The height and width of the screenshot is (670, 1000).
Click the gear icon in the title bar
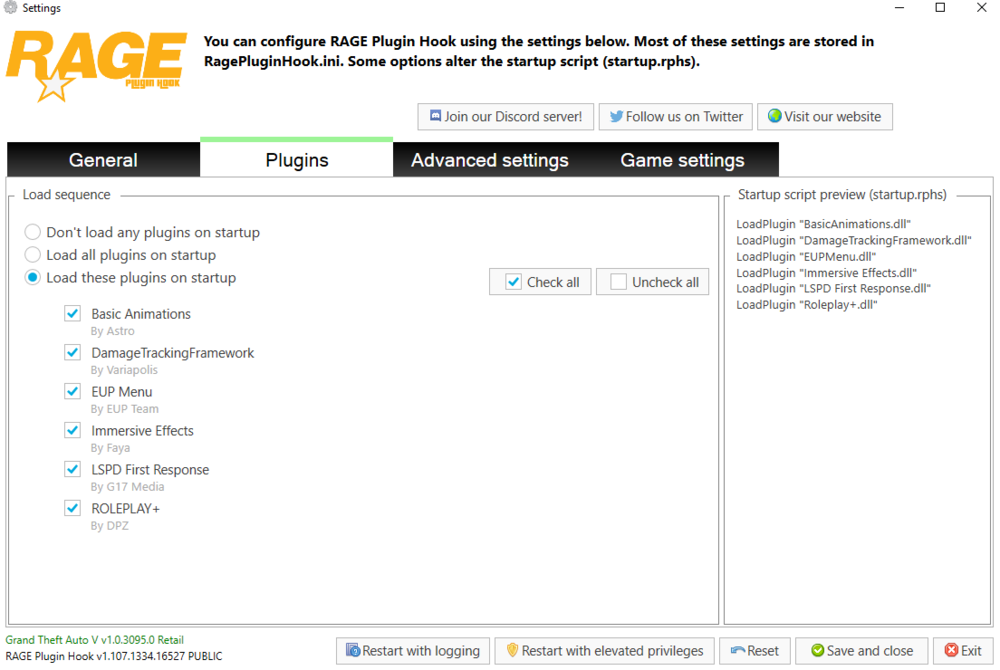click(8, 6)
